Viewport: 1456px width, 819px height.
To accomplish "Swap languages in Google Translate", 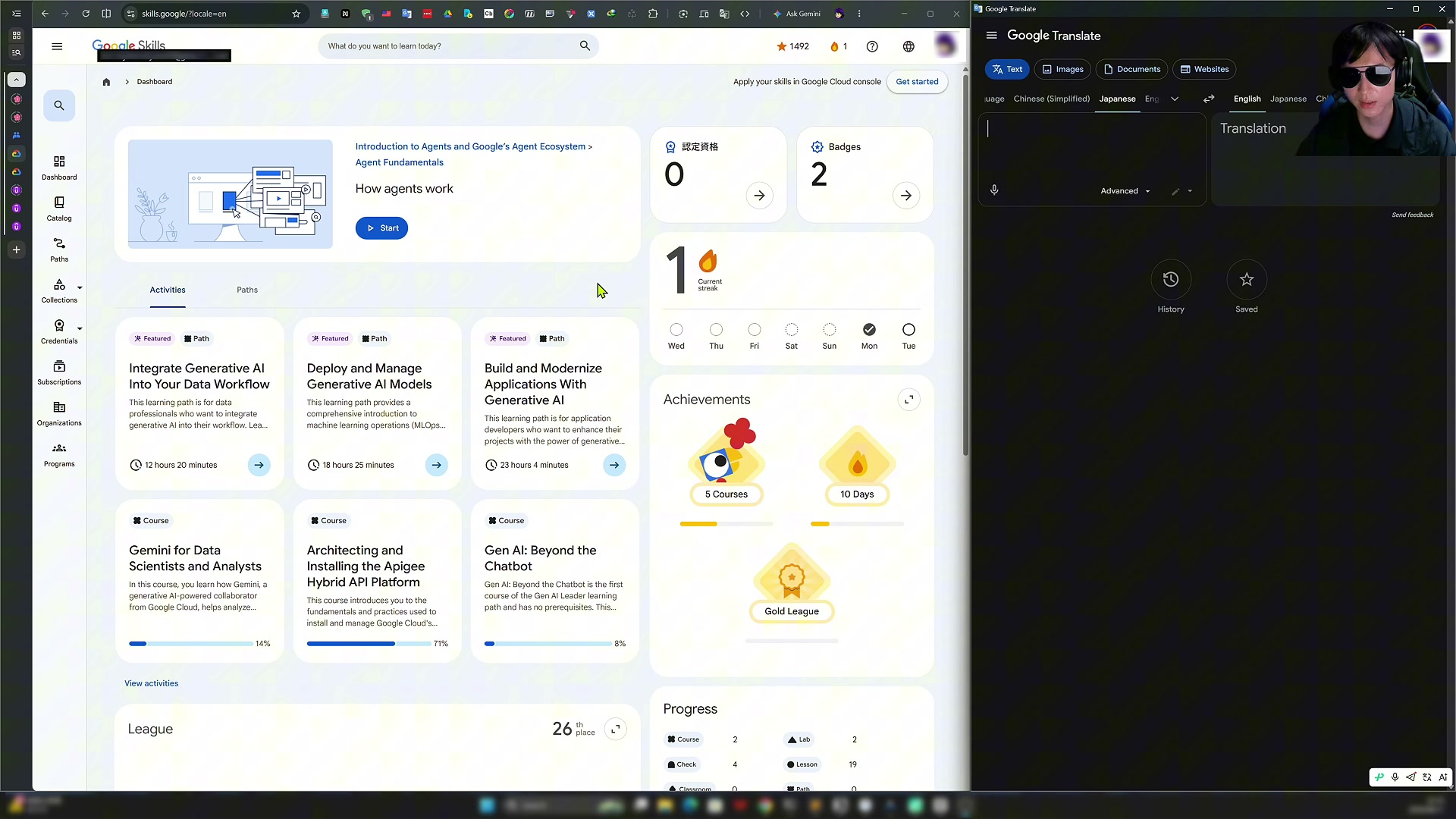I will coord(1209,99).
